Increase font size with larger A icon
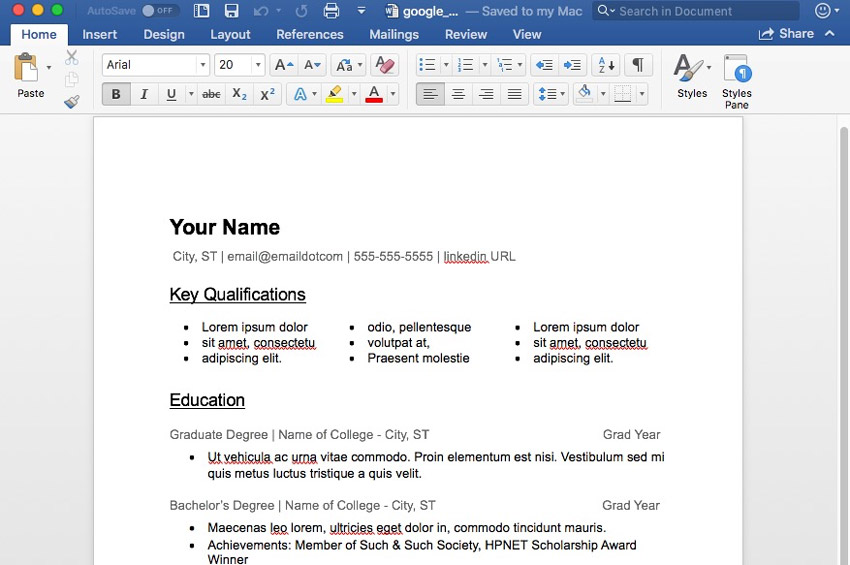 [283, 65]
